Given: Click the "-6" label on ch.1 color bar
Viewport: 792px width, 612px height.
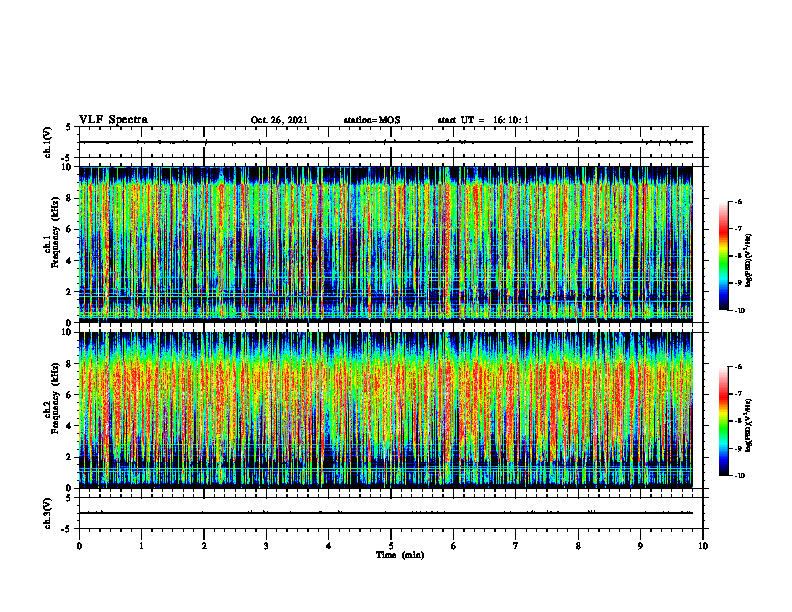Looking at the screenshot, I should pos(739,202).
